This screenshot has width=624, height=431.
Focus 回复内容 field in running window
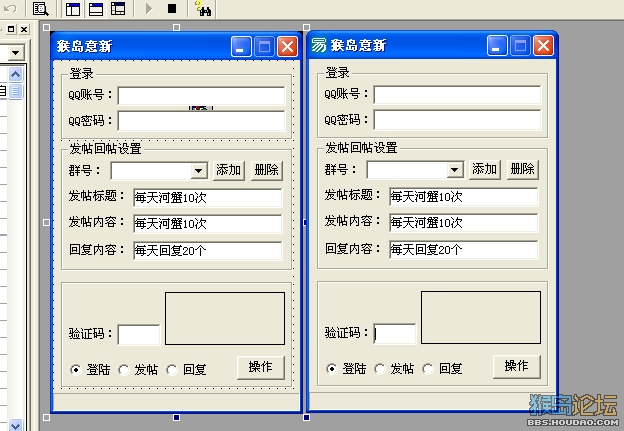(464, 250)
